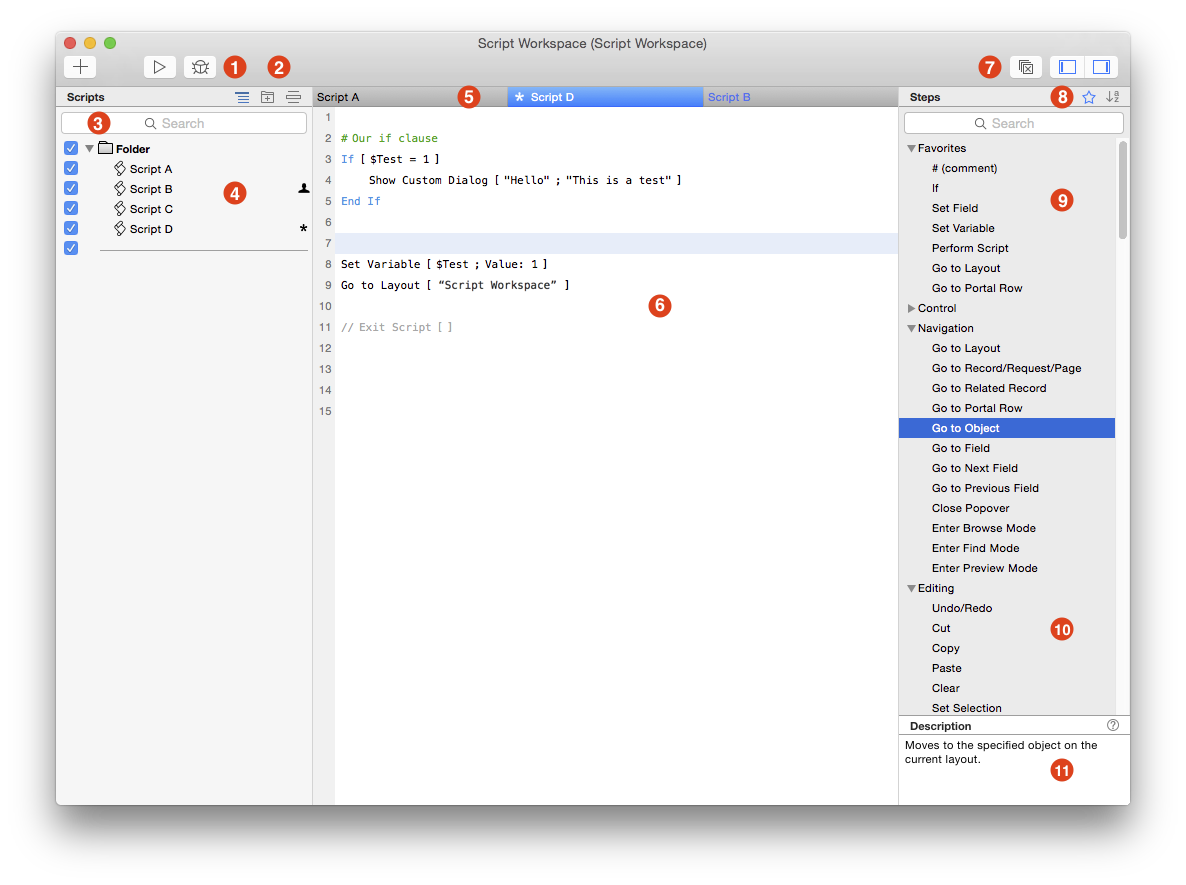The width and height of the screenshot is (1186, 885).
Task: Select the Enter Preview Mode step
Action: click(x=984, y=569)
